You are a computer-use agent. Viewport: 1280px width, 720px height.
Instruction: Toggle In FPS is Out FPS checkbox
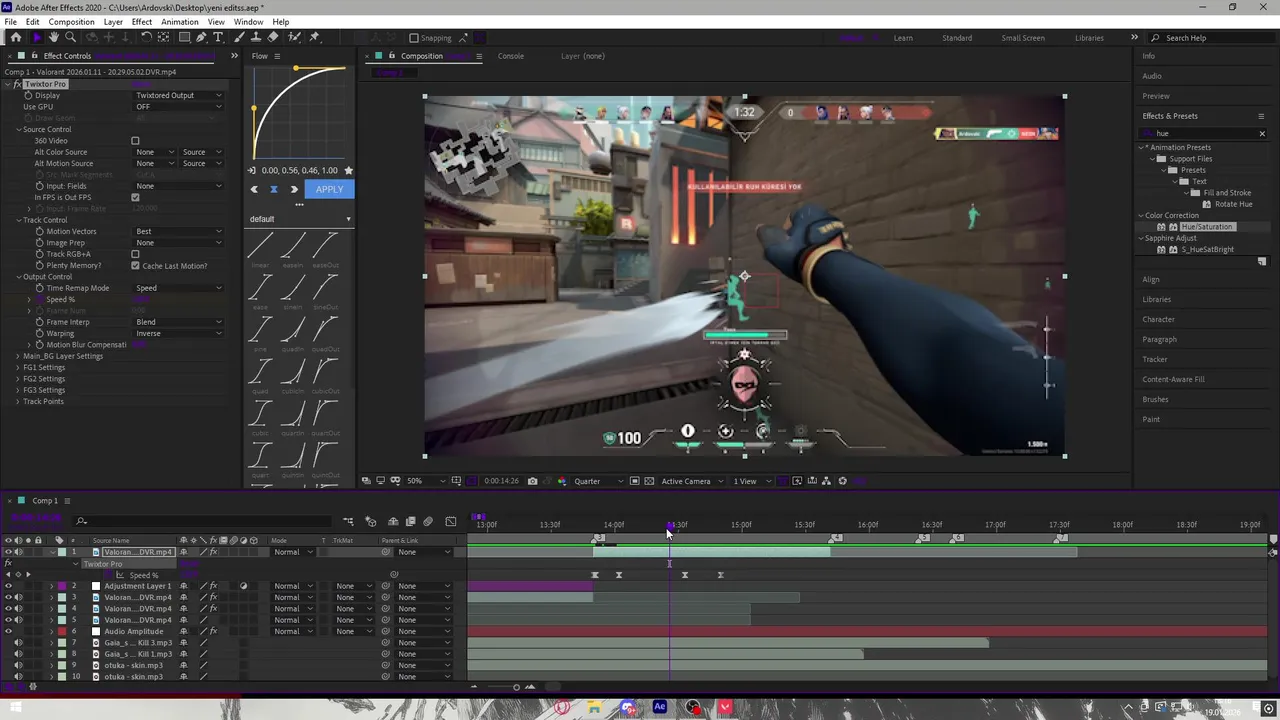point(135,197)
